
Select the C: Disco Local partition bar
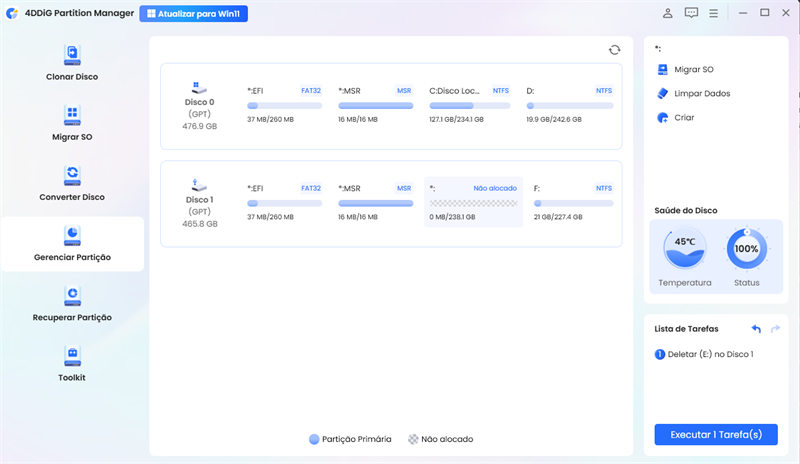tap(469, 105)
